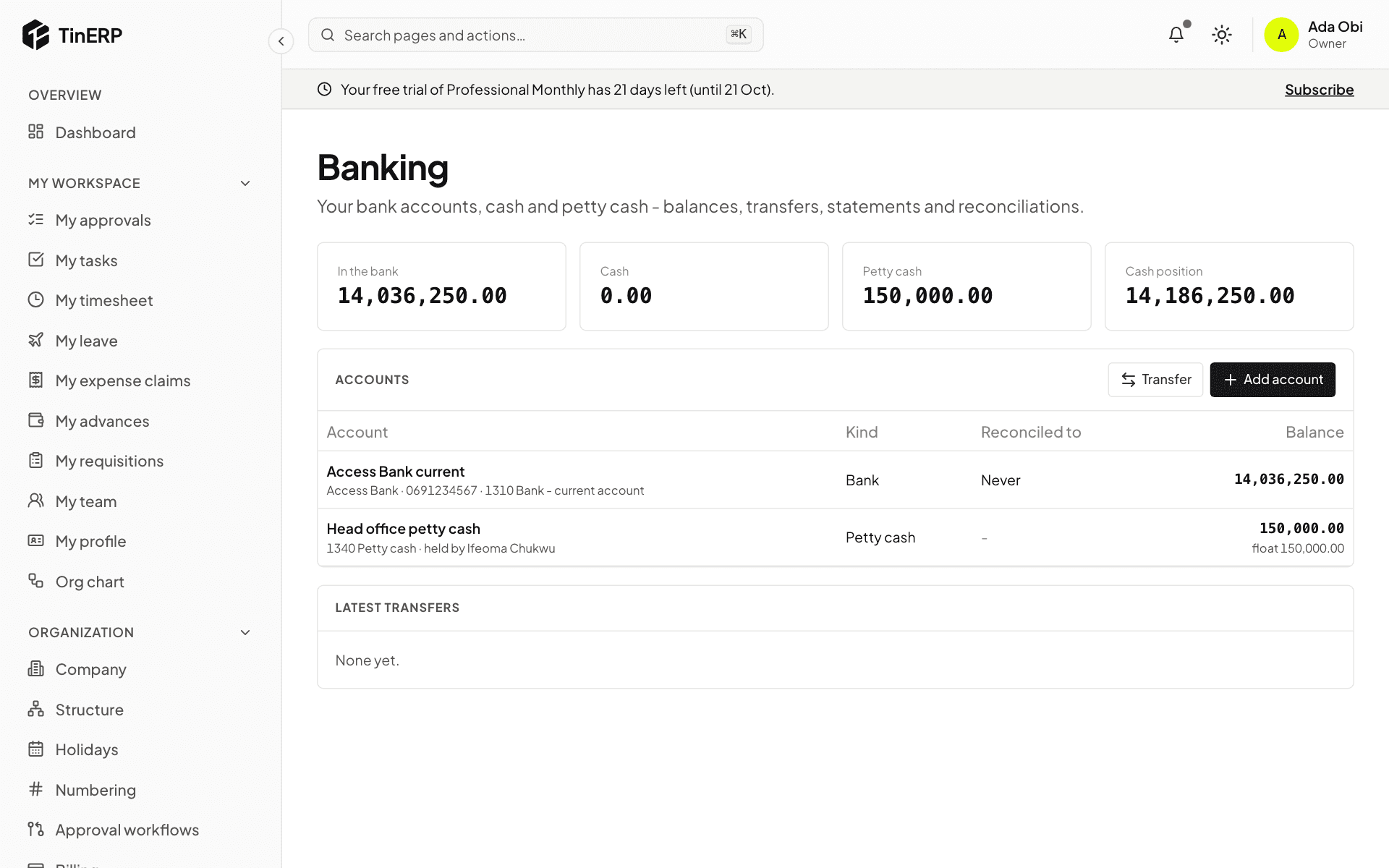1389x868 pixels.
Task: Click the My requisitions clipboard icon
Action: point(35,460)
